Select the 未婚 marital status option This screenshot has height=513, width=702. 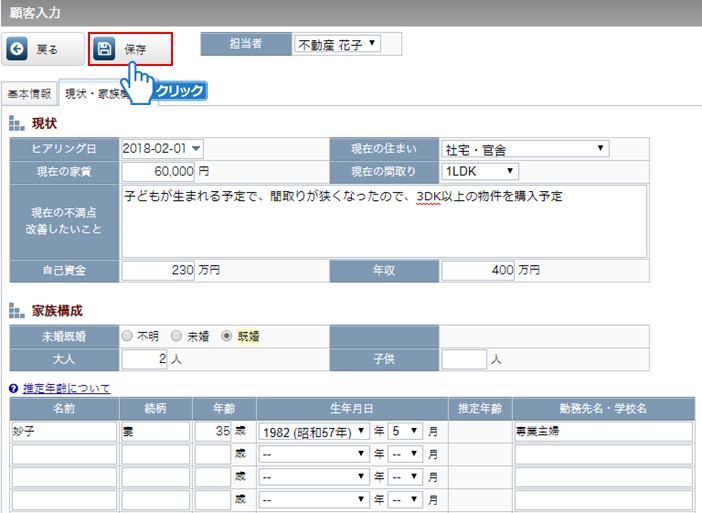pos(176,336)
